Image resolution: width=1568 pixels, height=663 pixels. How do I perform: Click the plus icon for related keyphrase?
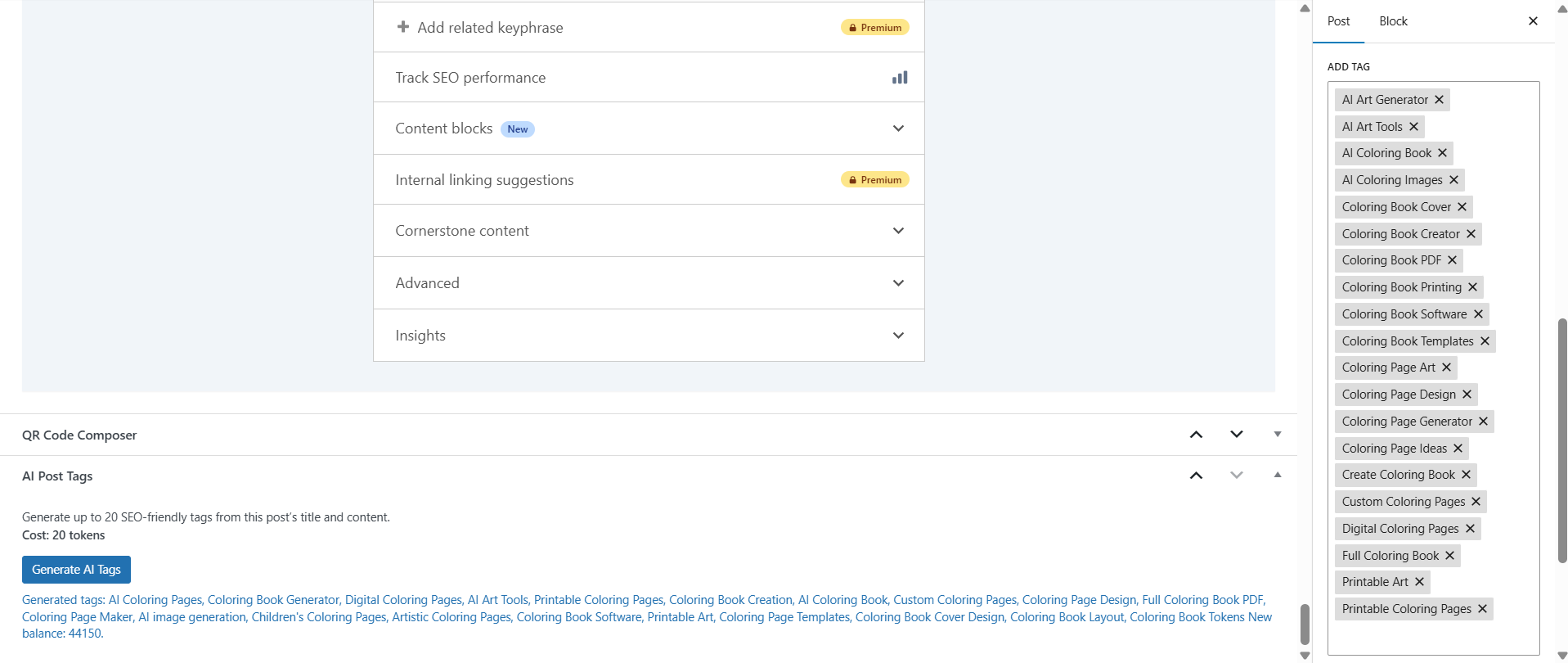(403, 27)
